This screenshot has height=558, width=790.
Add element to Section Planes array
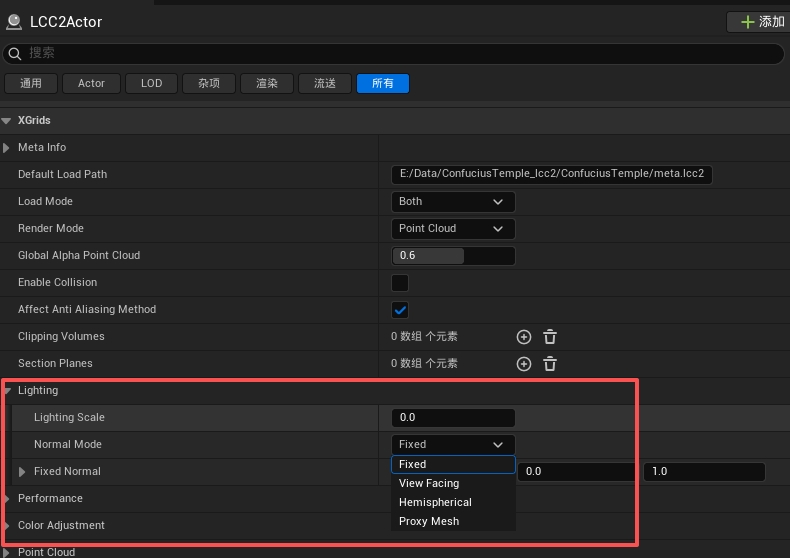tap(524, 364)
